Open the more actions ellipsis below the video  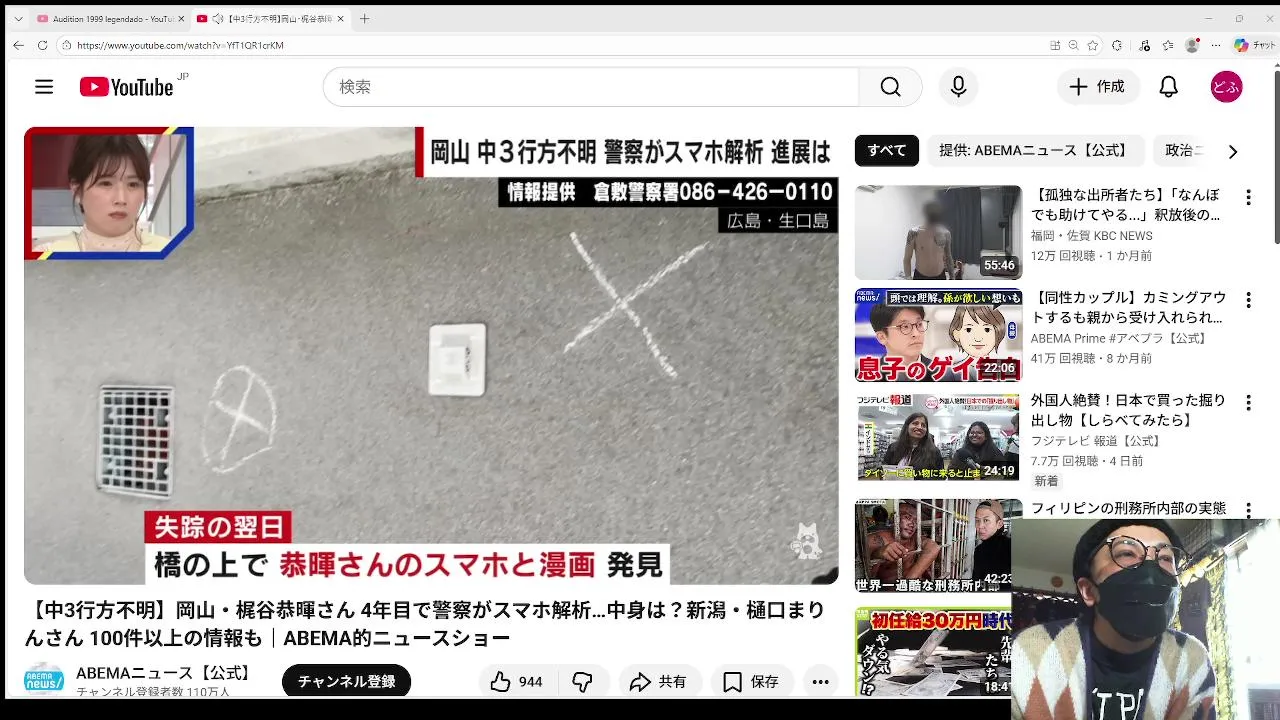(820, 682)
